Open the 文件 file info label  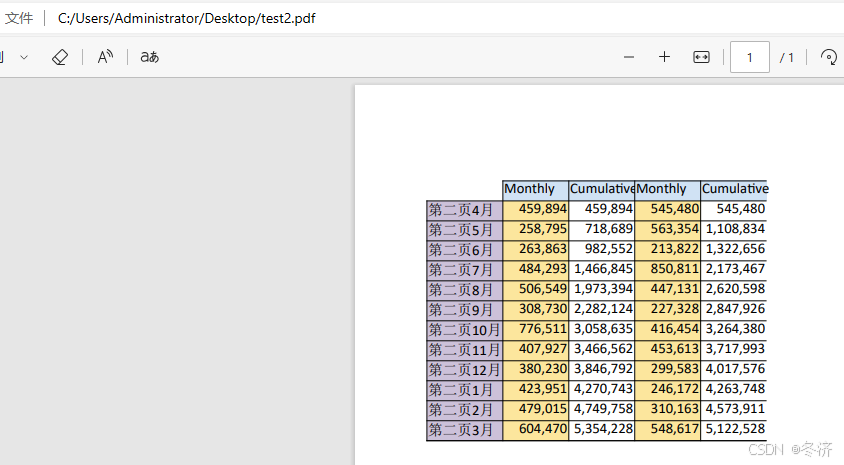(19, 18)
